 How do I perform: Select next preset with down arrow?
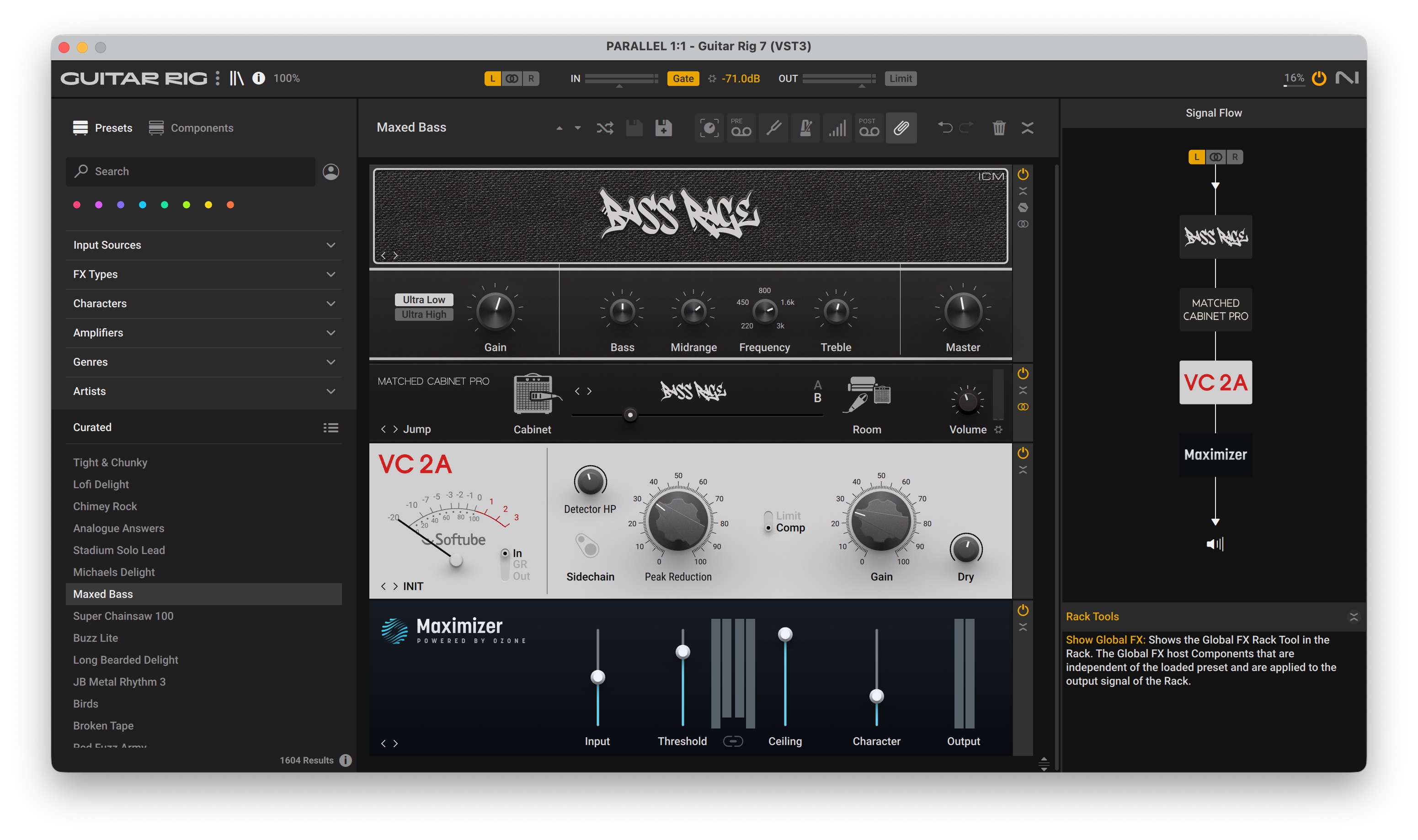click(x=577, y=128)
